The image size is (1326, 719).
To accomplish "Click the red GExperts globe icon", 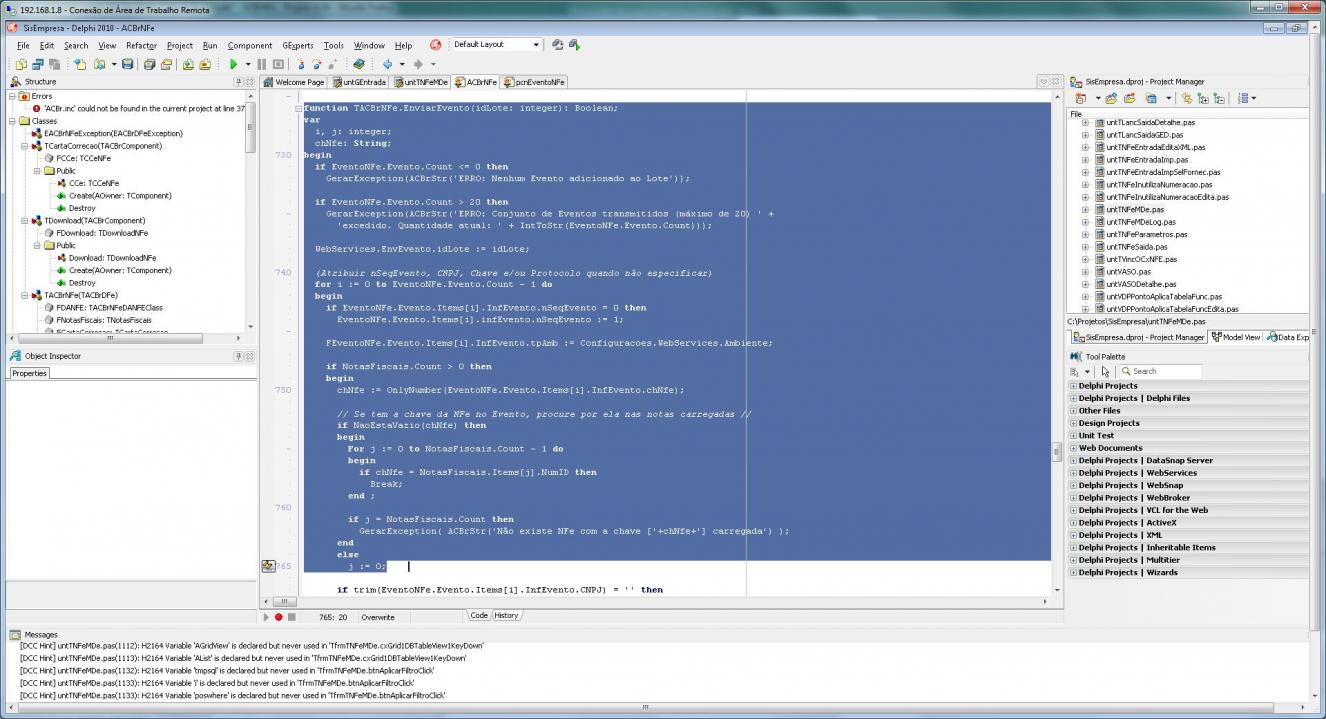I will pos(435,44).
